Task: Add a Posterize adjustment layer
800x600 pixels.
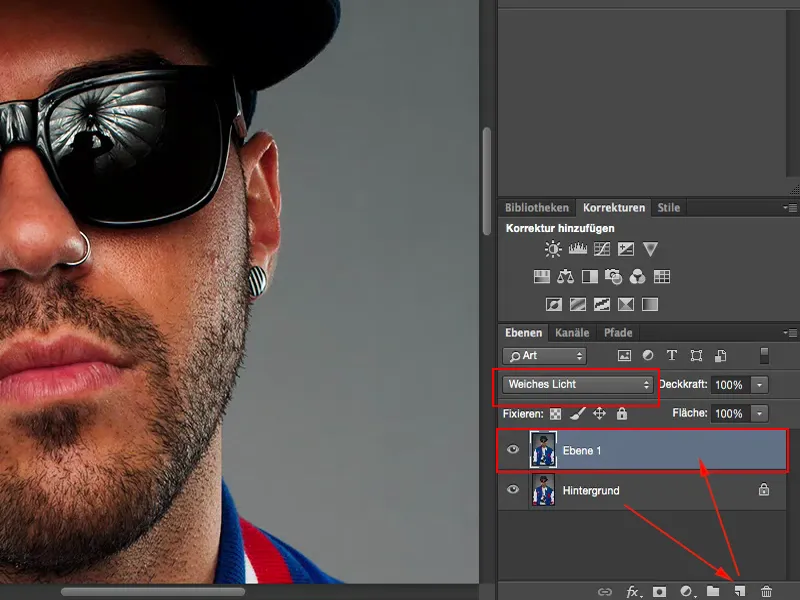Action: click(578, 305)
